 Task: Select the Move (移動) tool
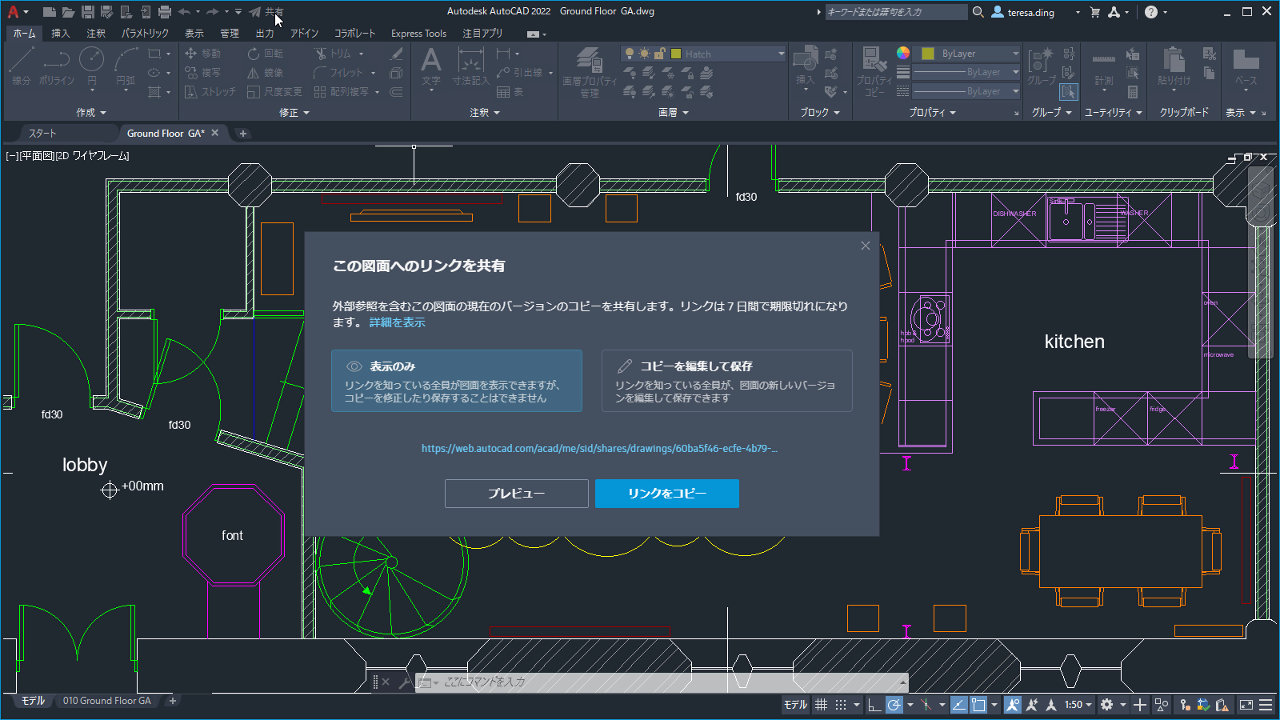tap(203, 54)
